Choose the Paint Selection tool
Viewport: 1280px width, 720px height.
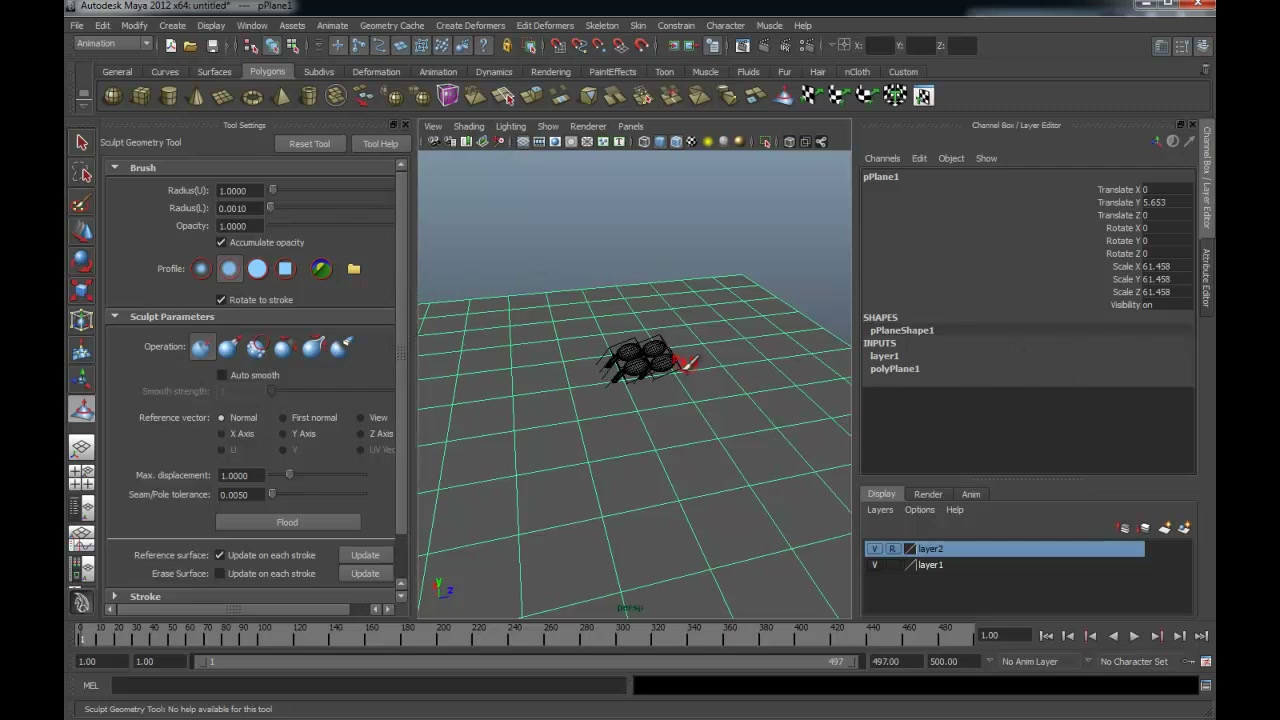(82, 203)
